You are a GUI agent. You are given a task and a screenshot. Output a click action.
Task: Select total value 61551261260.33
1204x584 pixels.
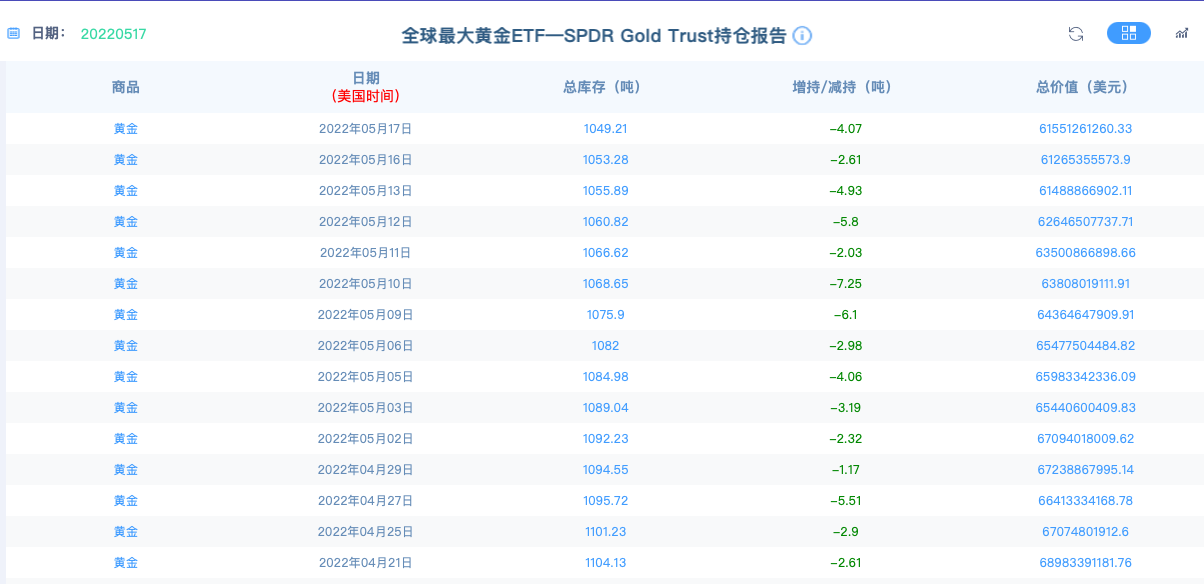(1085, 129)
